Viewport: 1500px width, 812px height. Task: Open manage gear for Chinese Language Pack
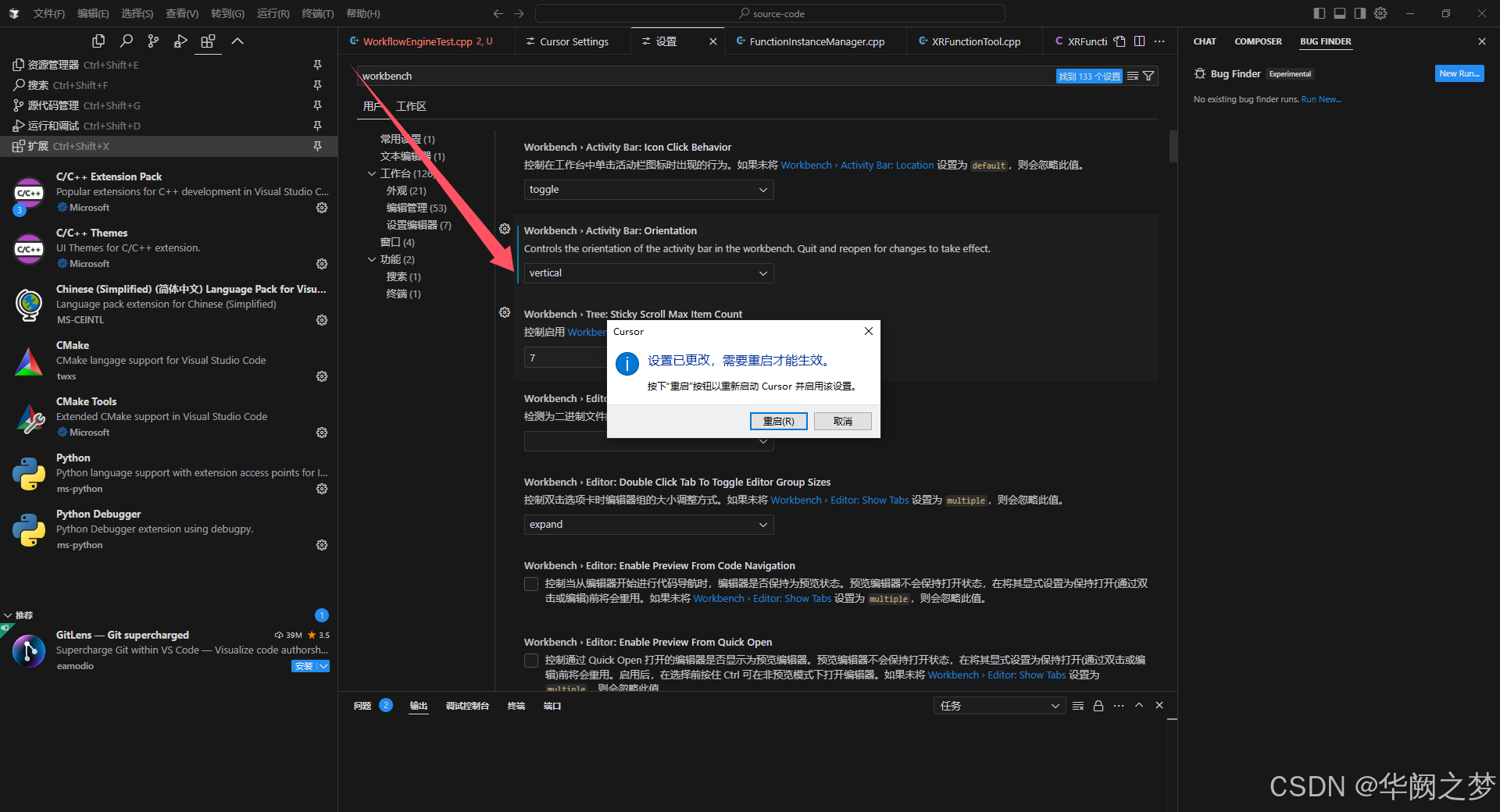click(x=321, y=320)
